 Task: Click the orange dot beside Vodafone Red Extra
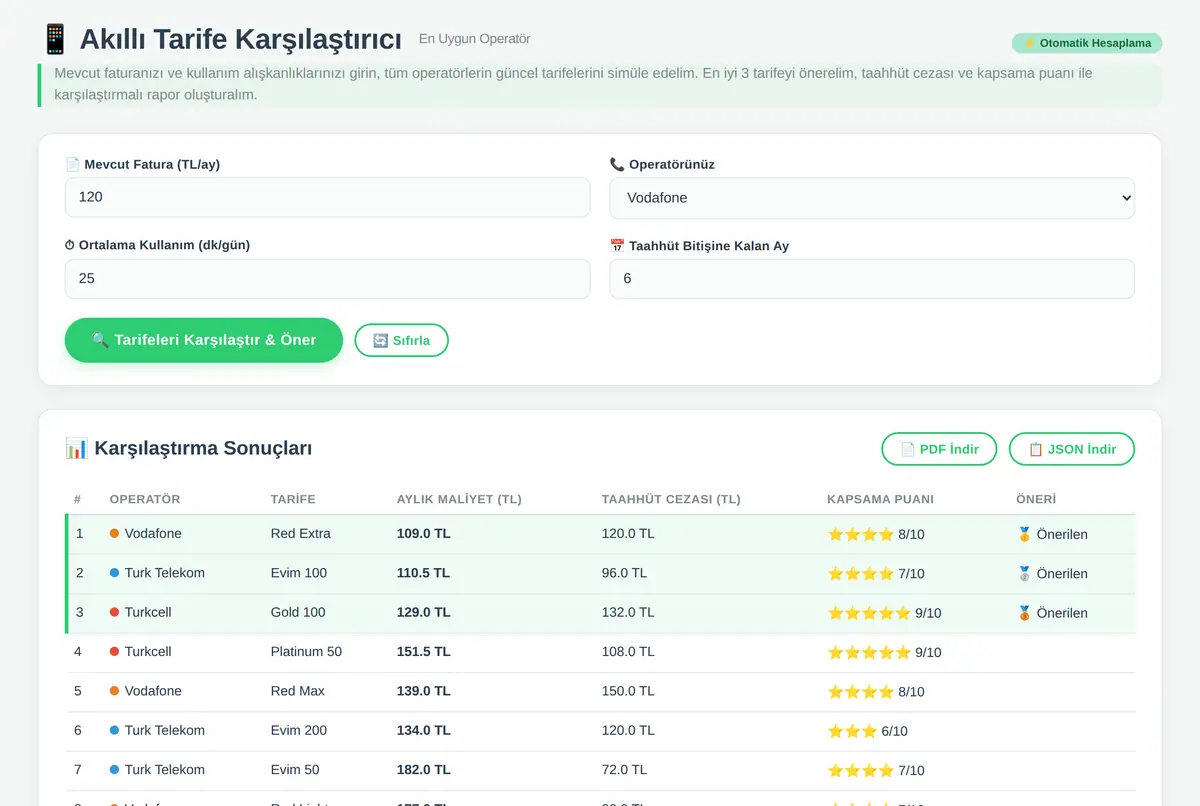pyautogui.click(x=114, y=534)
